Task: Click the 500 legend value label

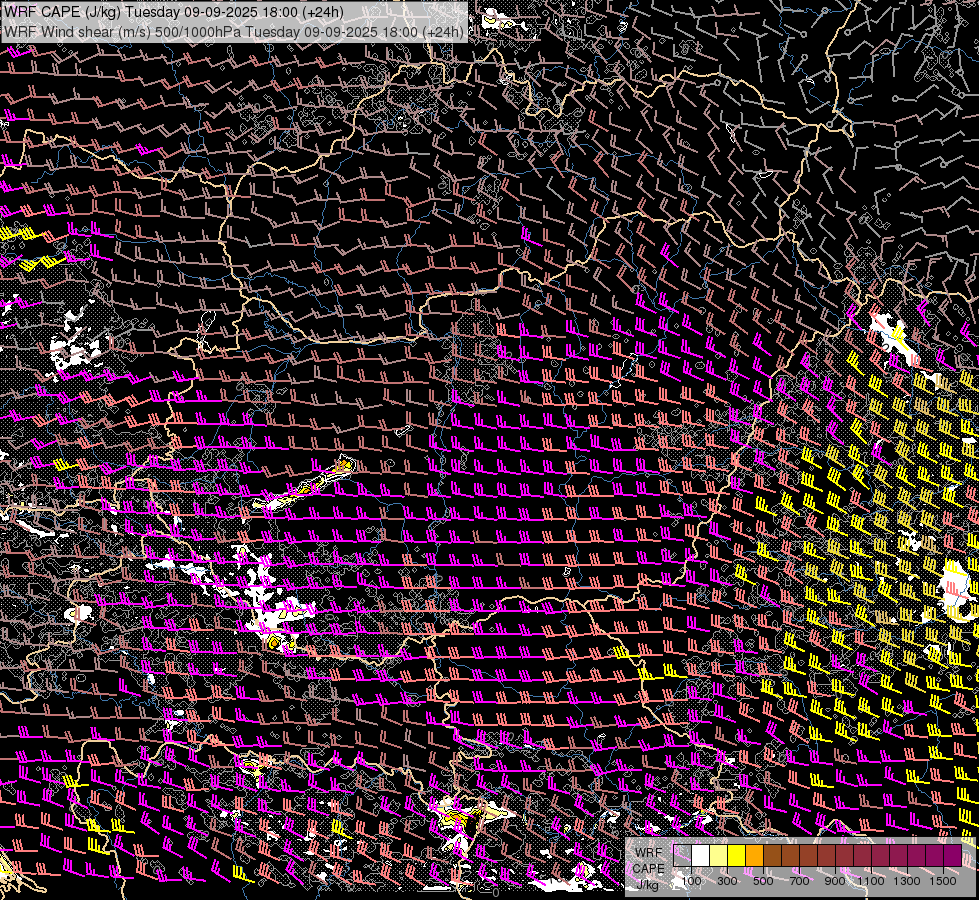Action: pos(763,881)
